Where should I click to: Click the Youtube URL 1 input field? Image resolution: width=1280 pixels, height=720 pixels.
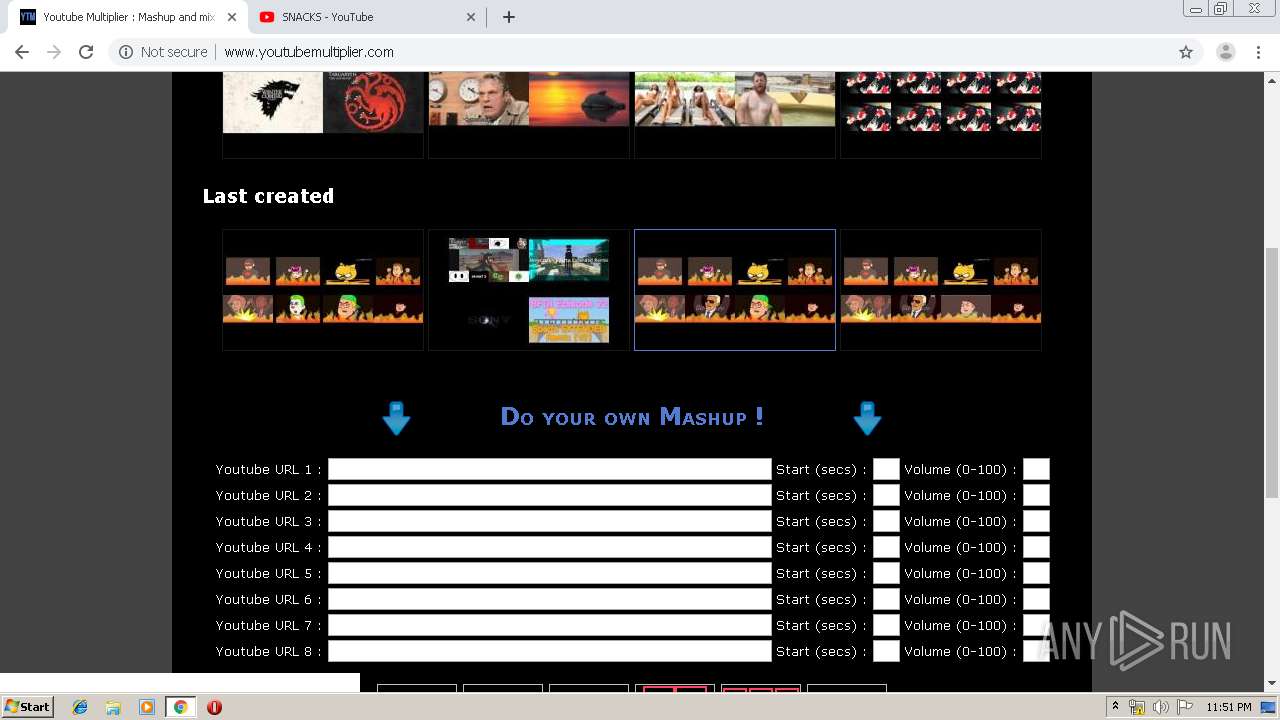[550, 469]
